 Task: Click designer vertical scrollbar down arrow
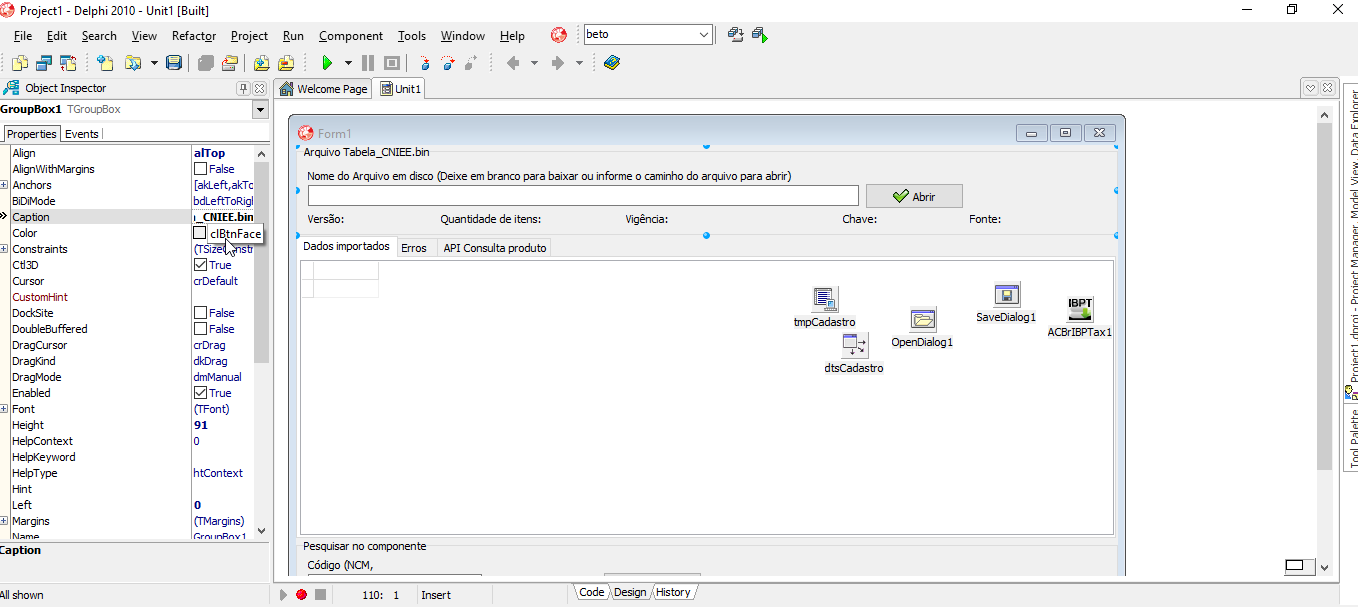[1325, 567]
